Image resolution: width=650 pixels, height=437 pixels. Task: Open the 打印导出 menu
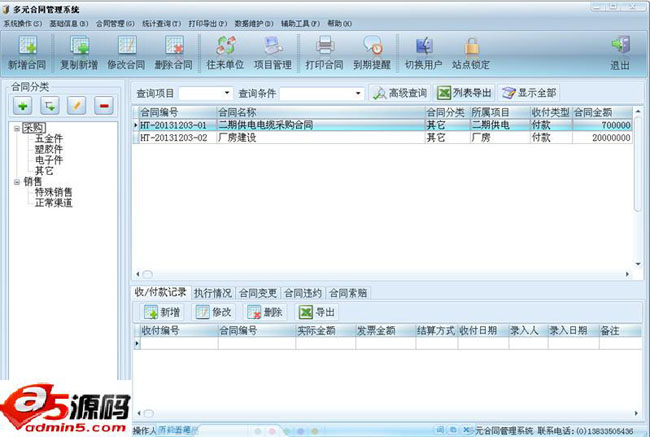[208, 24]
